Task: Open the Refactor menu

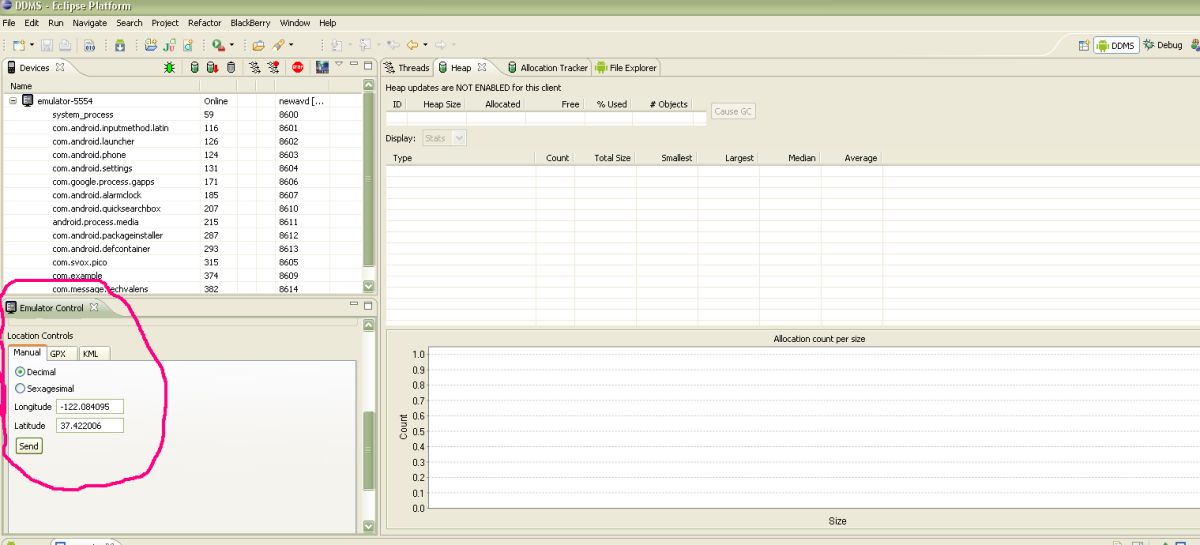Action: (x=204, y=23)
